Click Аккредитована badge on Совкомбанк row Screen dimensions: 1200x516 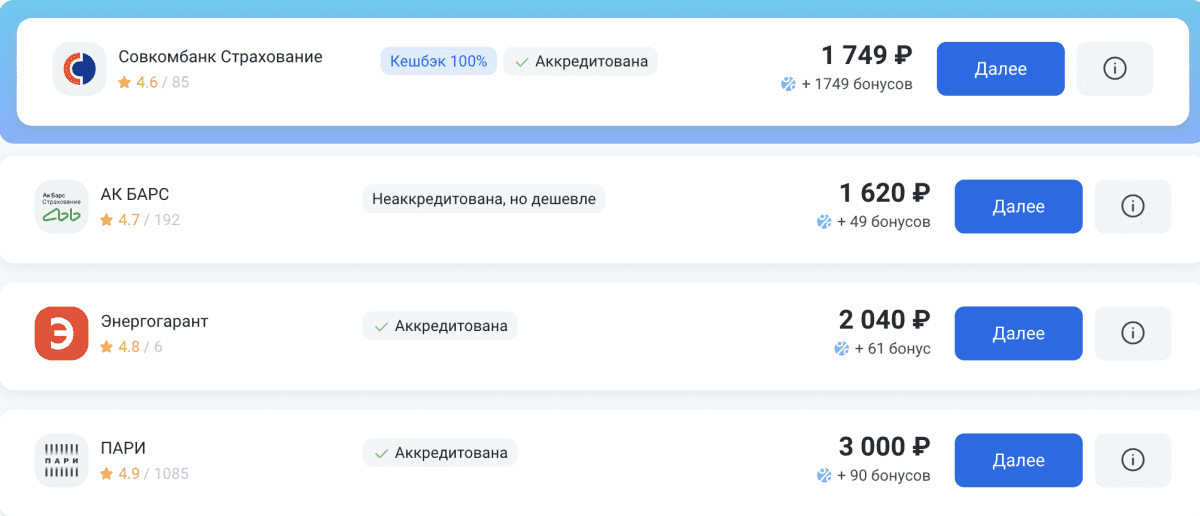[581, 61]
